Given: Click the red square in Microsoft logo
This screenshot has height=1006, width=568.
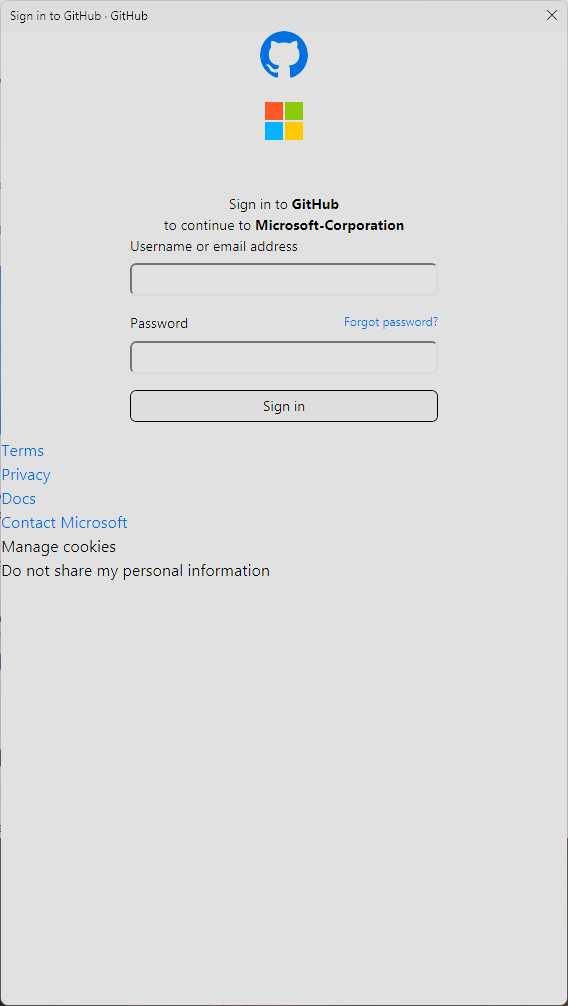Looking at the screenshot, I should click(274, 111).
